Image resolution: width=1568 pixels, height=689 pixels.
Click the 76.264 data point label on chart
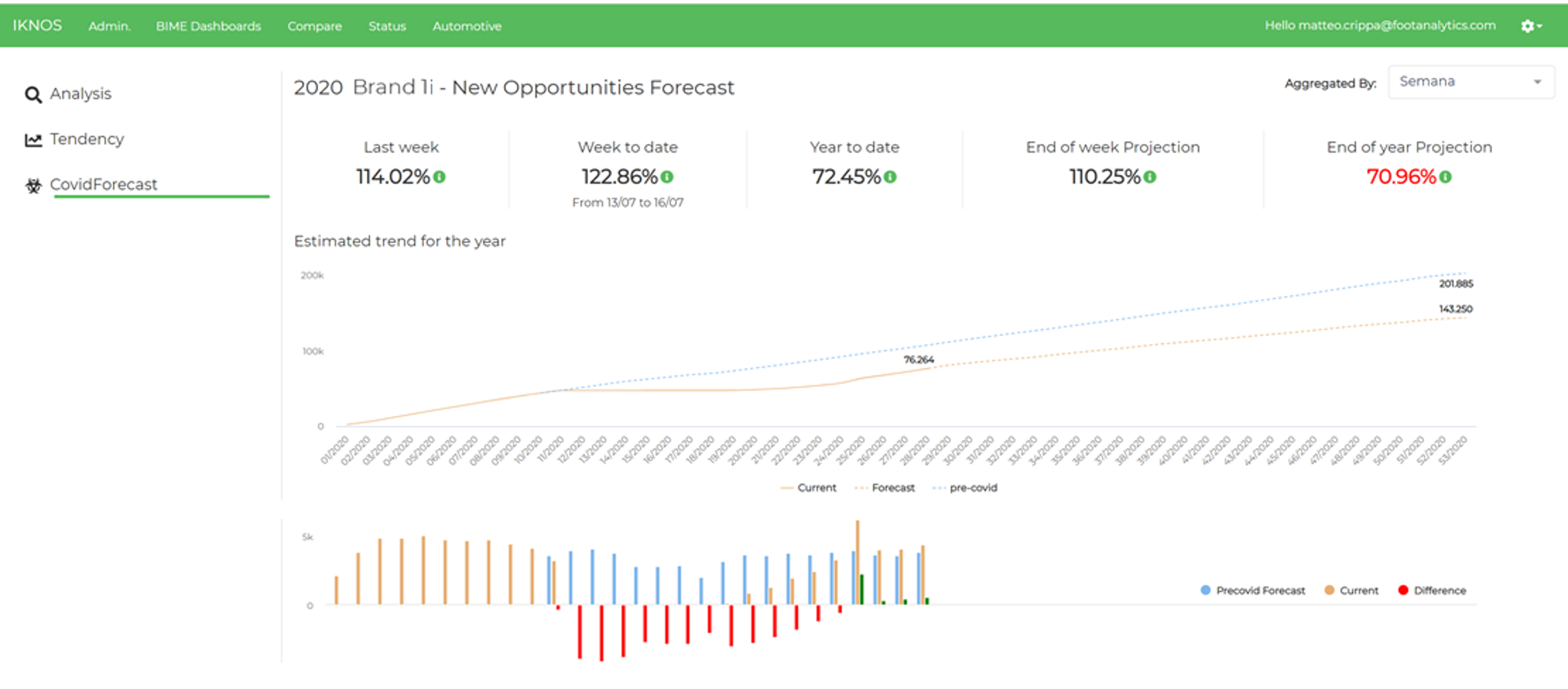pyautogui.click(x=918, y=359)
